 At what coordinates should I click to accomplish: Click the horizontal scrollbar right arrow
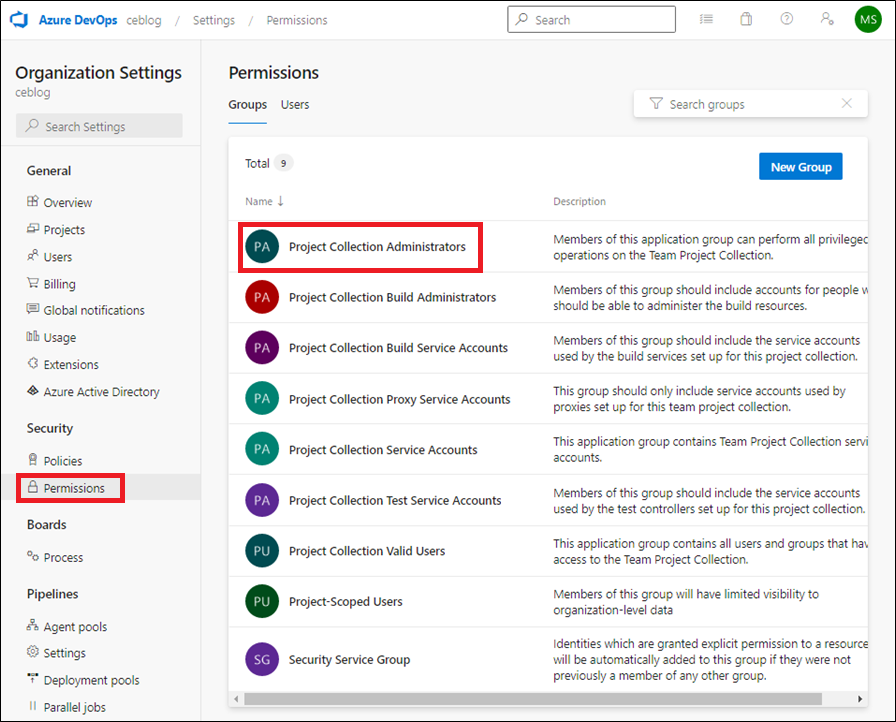[x=859, y=699]
